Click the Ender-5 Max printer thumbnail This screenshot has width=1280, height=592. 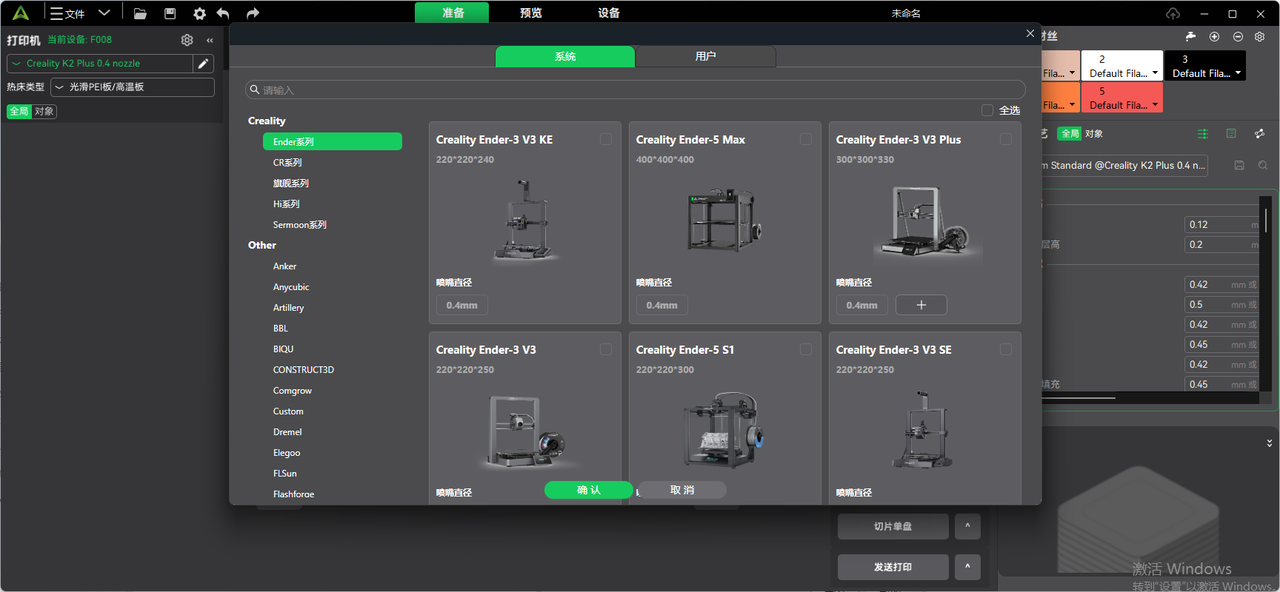click(725, 222)
